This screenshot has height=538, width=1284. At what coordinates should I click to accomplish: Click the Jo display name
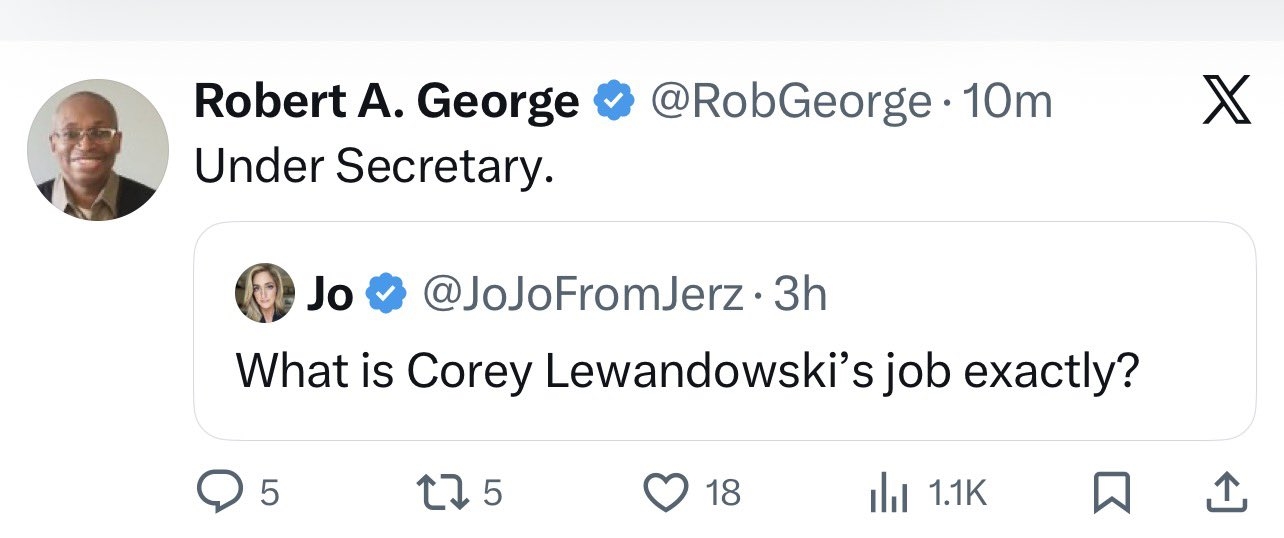(x=329, y=294)
